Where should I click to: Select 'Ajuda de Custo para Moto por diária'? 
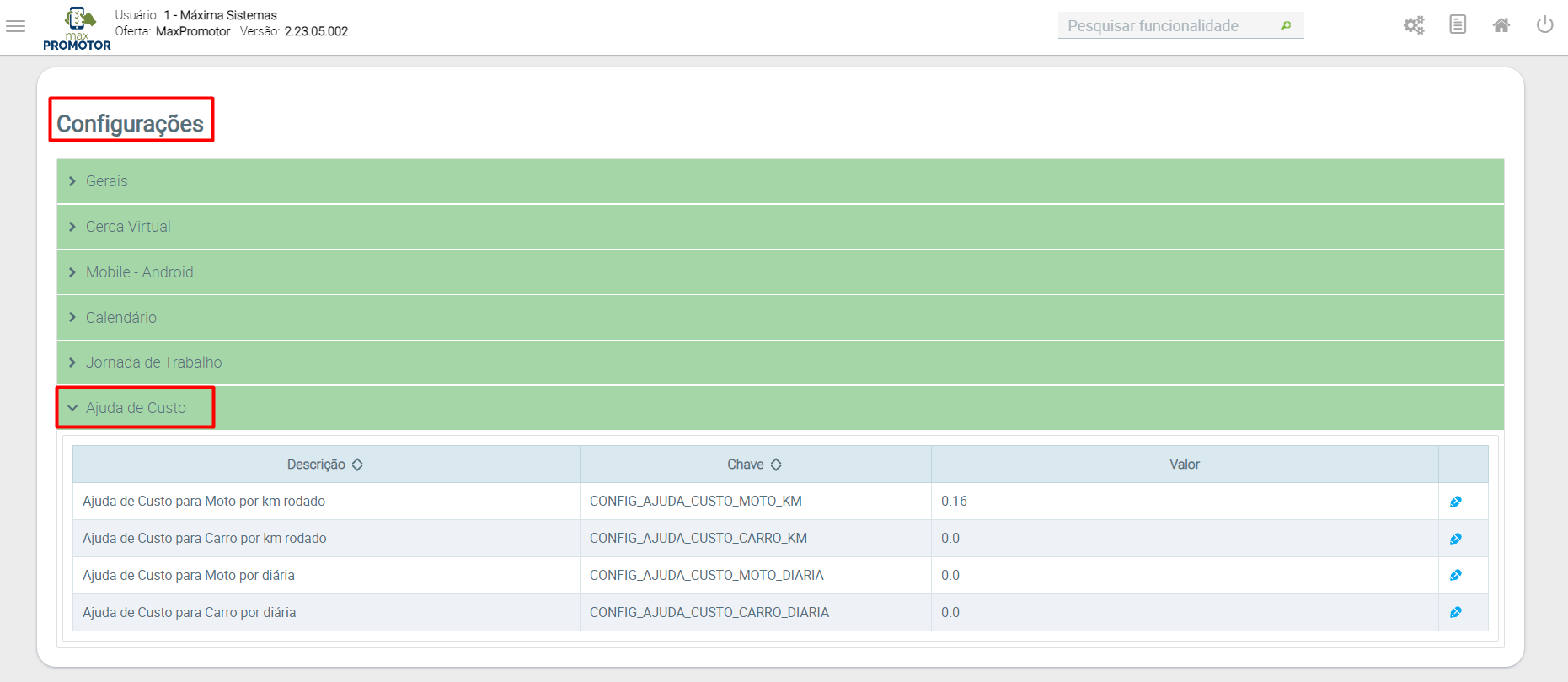pyautogui.click(x=189, y=576)
